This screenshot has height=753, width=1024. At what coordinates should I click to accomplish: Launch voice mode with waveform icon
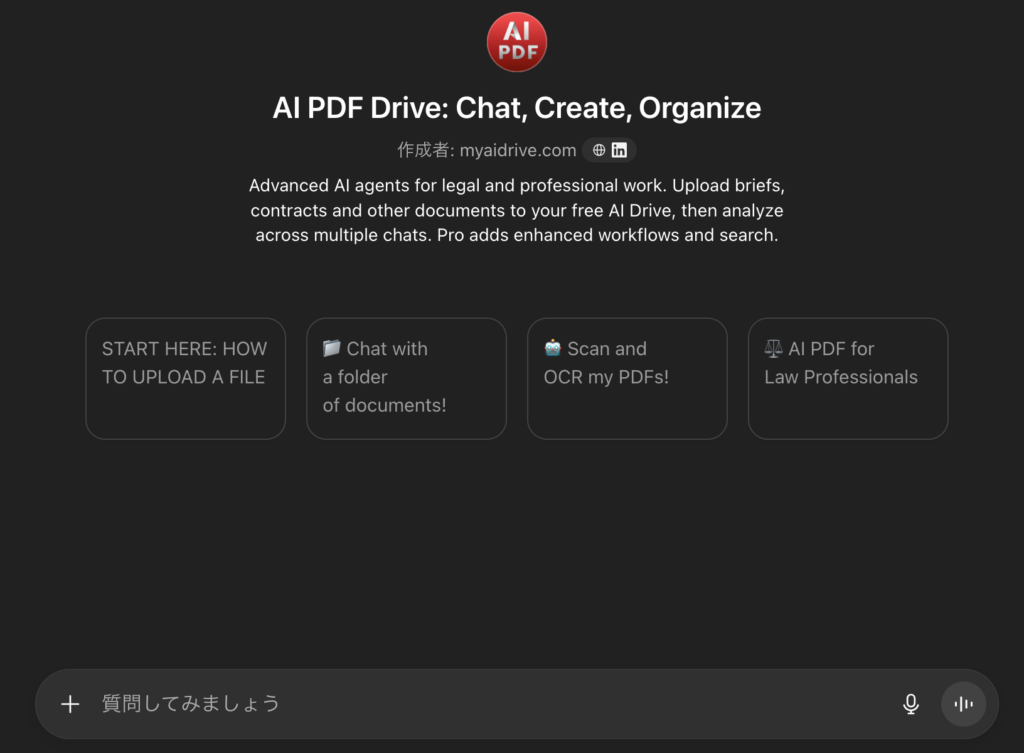(963, 704)
